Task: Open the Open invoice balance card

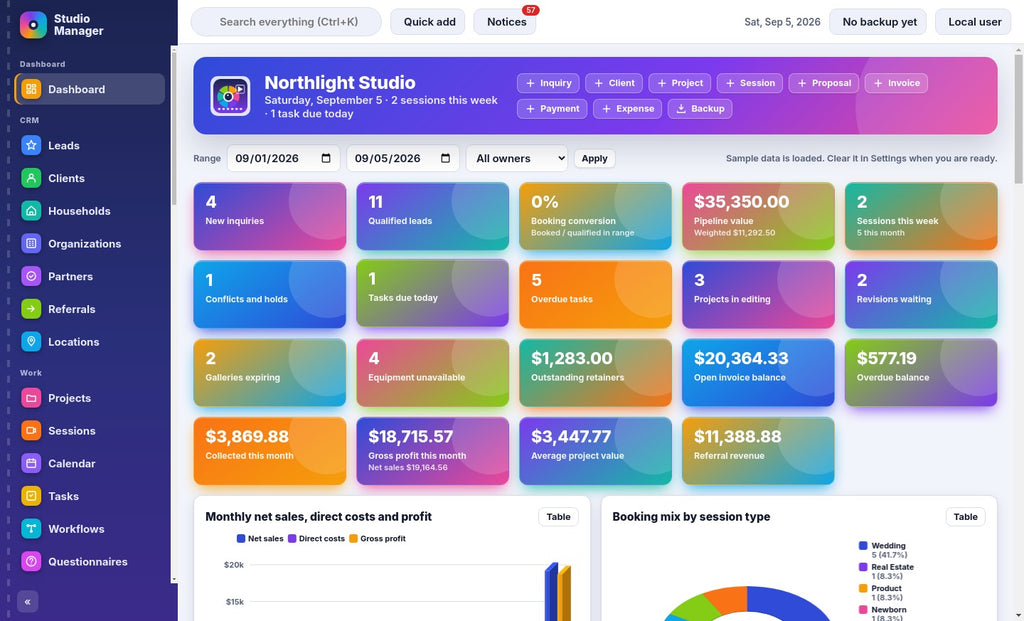Action: tap(758, 373)
